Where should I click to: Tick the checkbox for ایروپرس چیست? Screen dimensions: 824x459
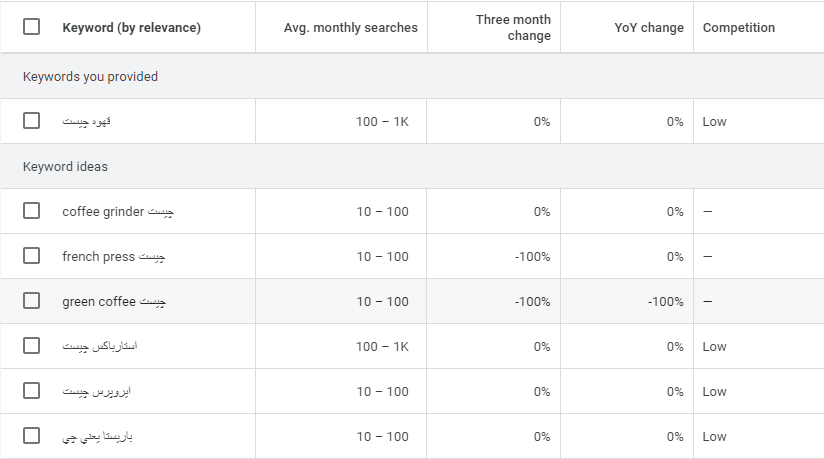pos(32,391)
